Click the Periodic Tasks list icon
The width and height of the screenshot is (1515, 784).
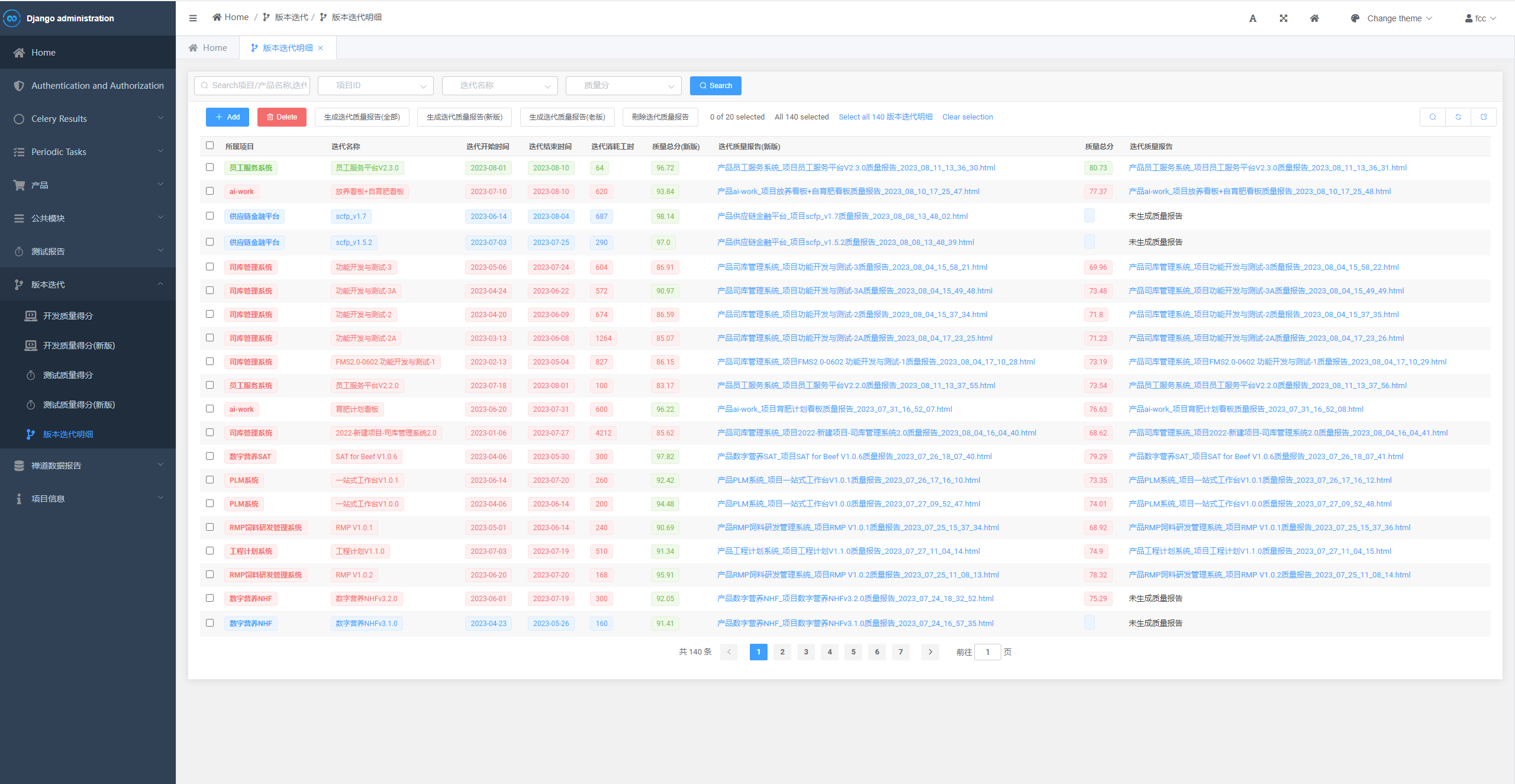(x=19, y=152)
